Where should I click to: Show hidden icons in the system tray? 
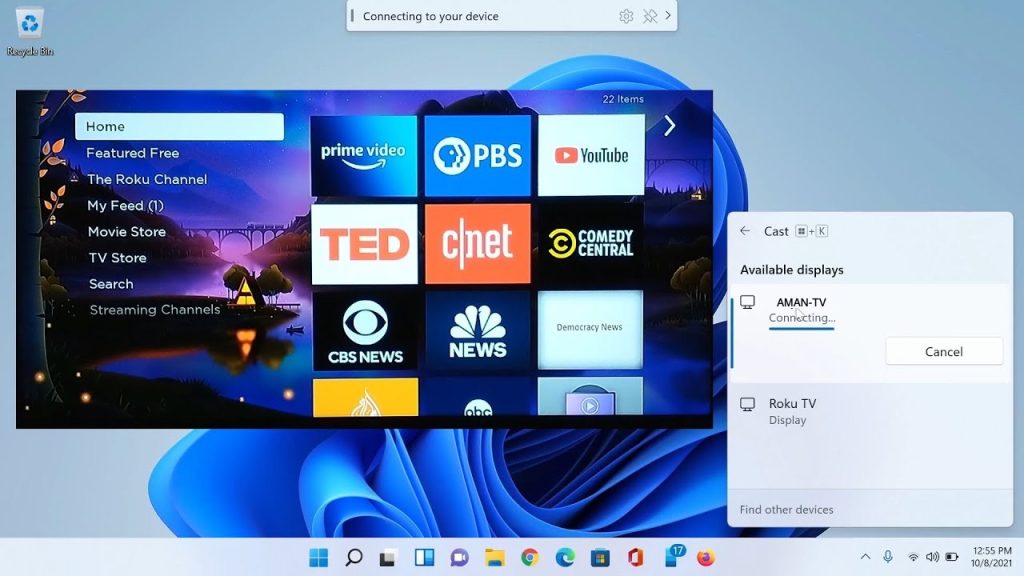[865, 557]
